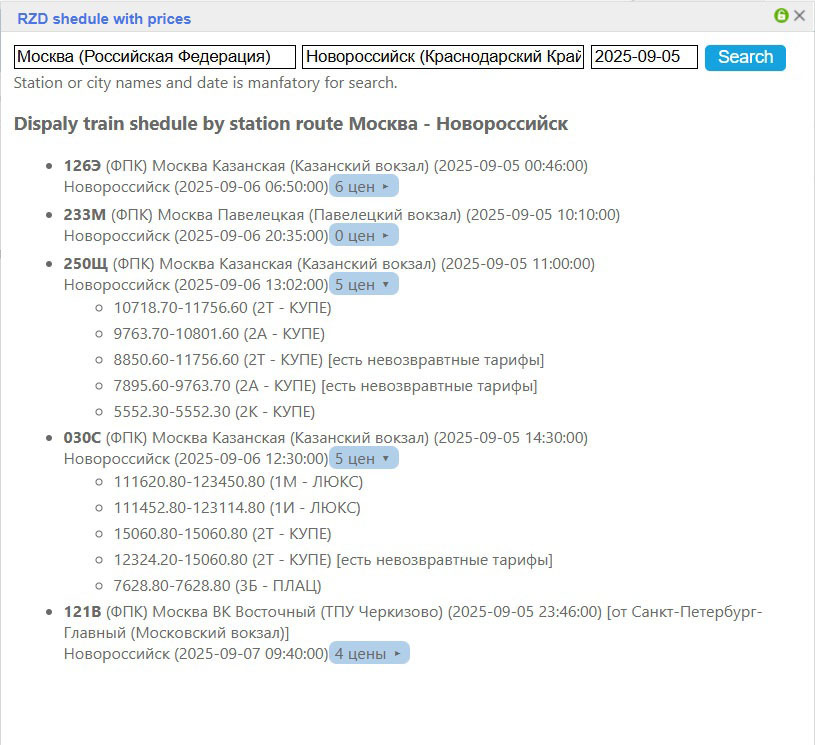Click arrival Новороссийск (2025-09-06 13:02:00)

click(x=196, y=284)
